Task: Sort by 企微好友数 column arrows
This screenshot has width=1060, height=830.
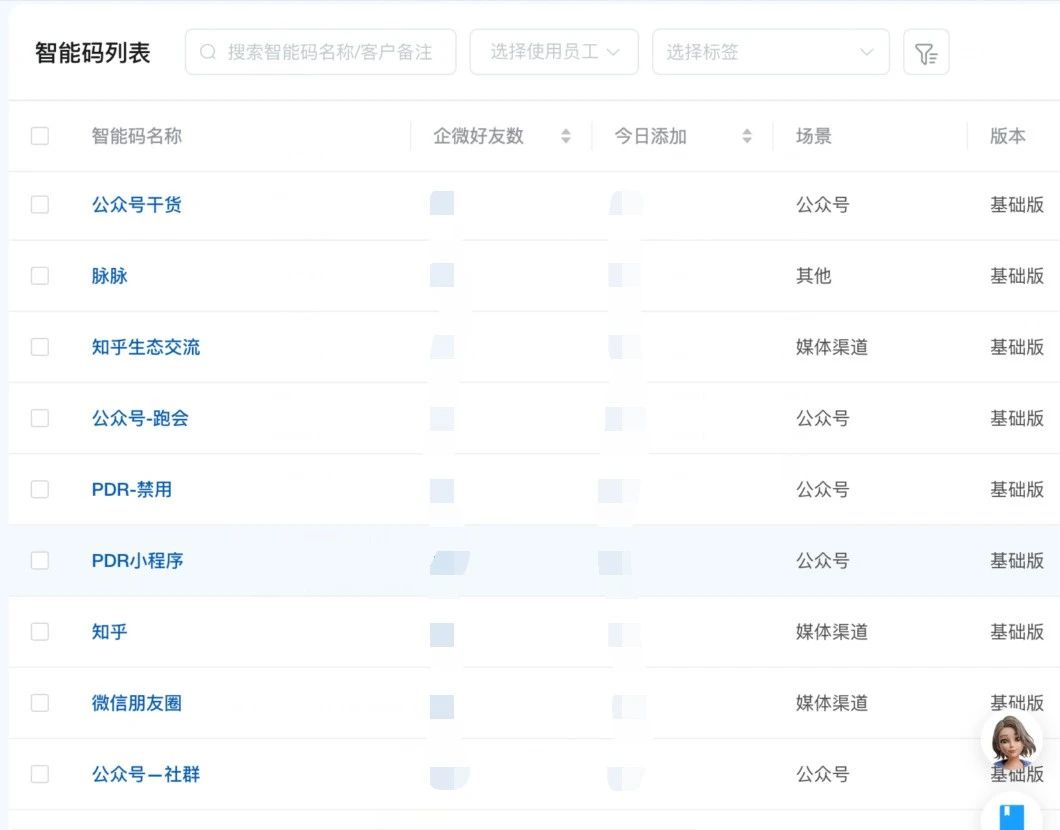Action: point(566,137)
